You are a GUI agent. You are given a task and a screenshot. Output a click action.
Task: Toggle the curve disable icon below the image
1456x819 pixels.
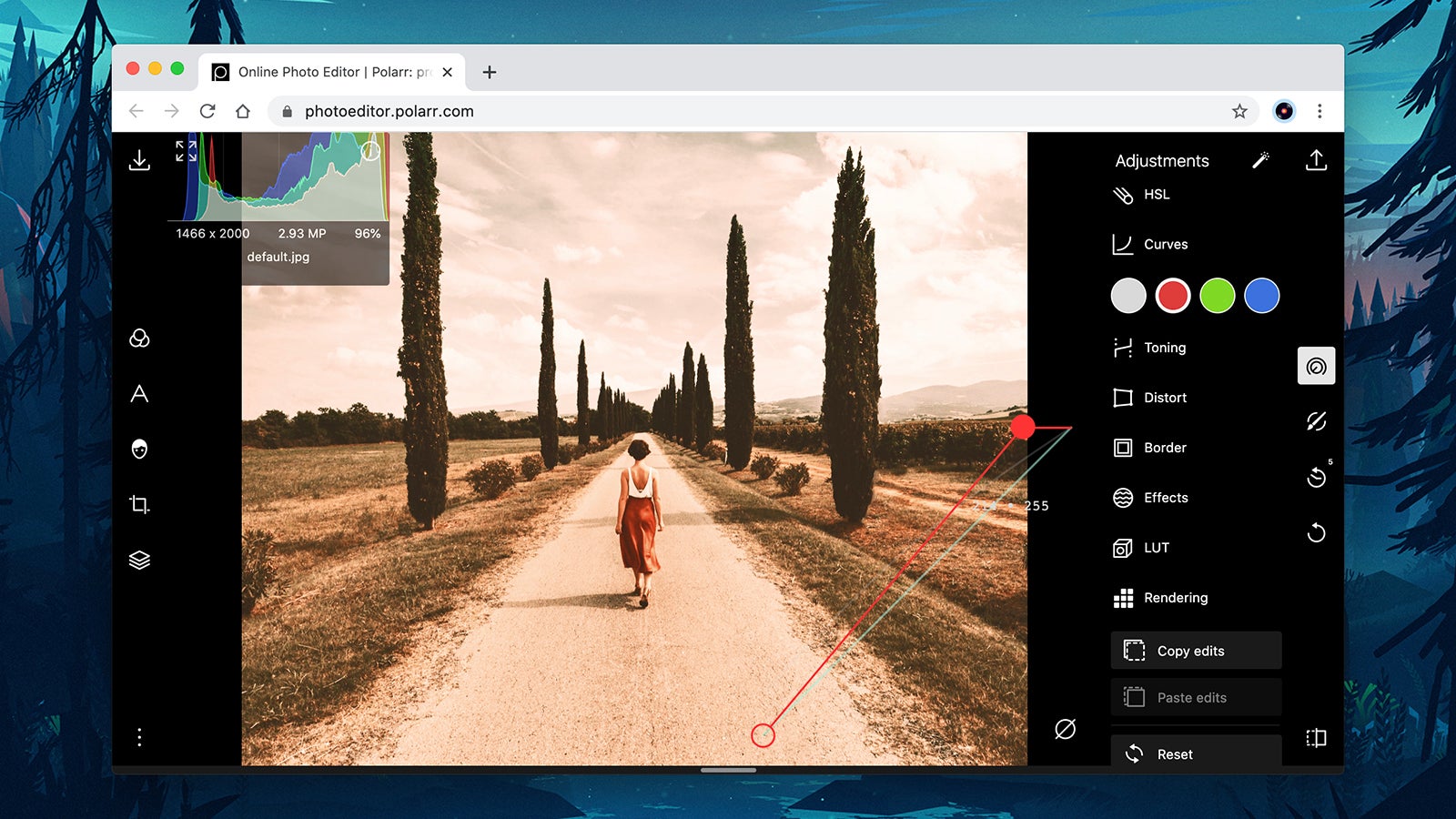tap(1066, 729)
